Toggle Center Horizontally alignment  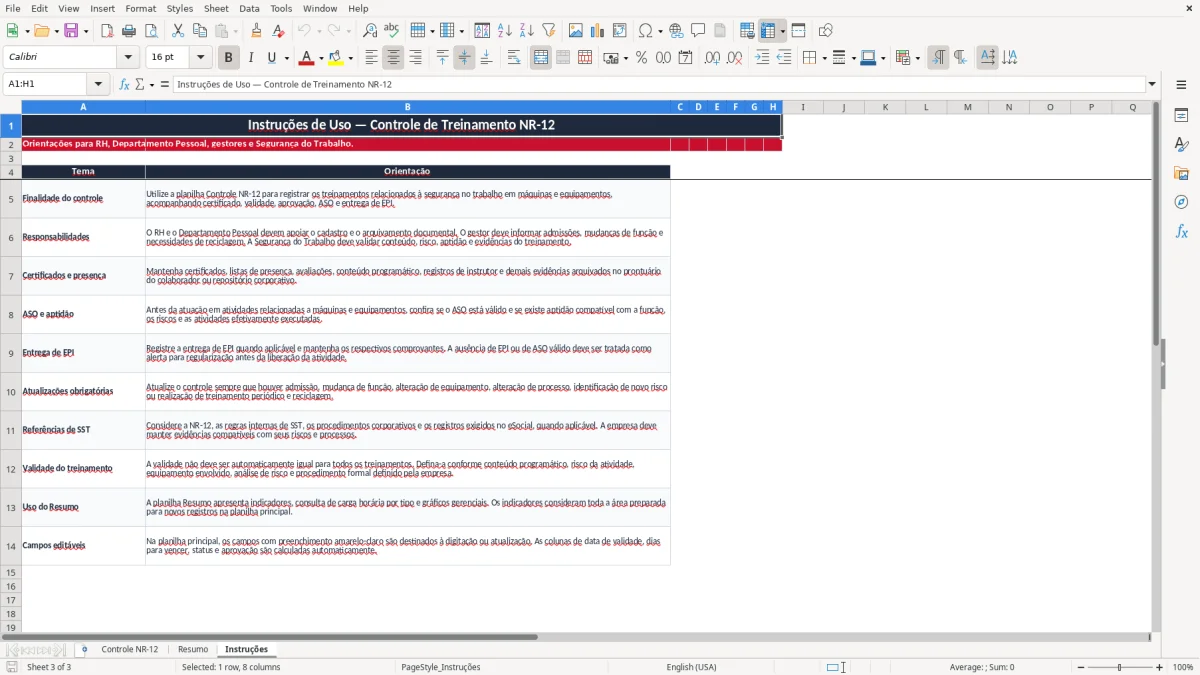pos(393,58)
